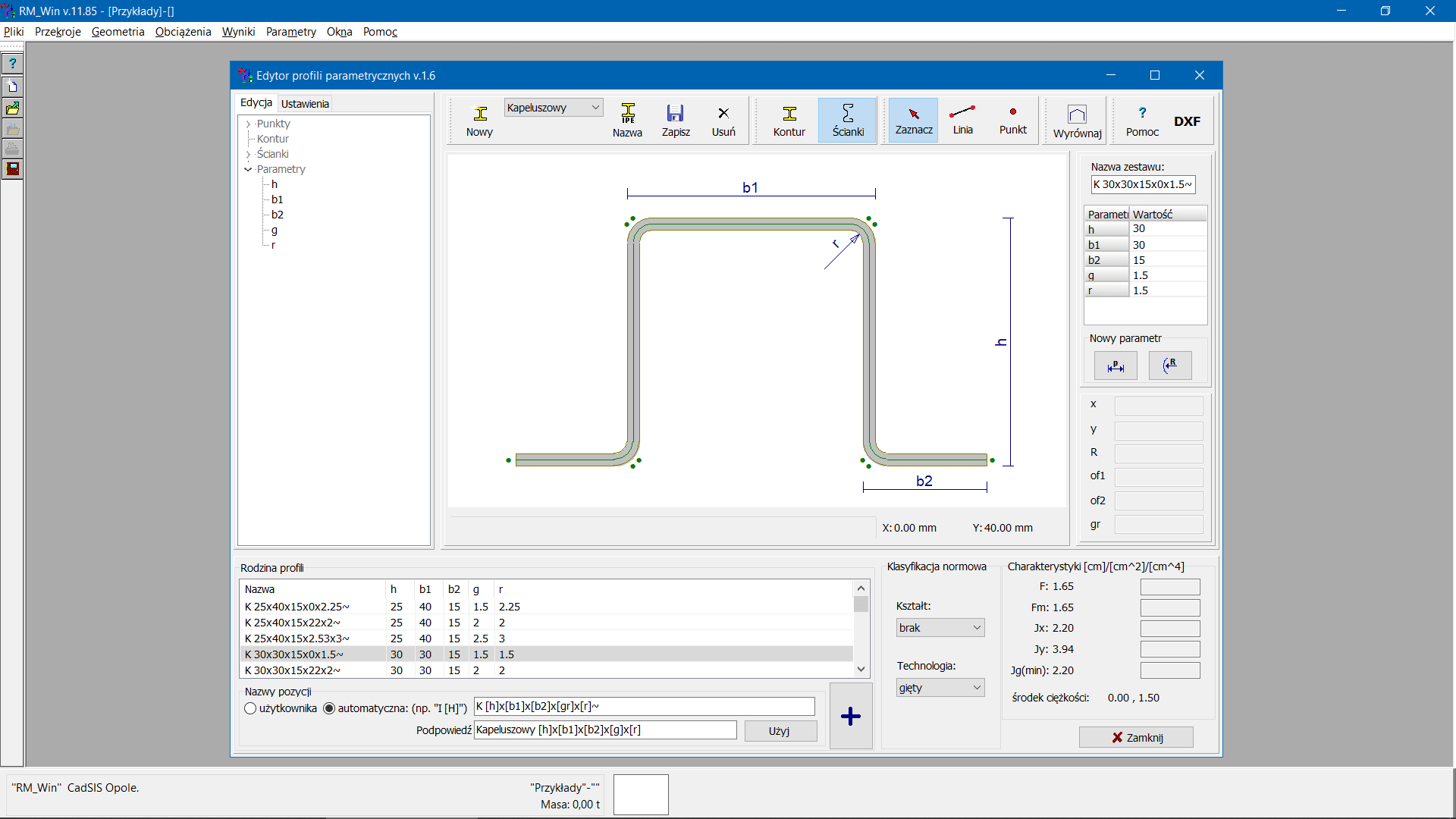The image size is (1456, 819).
Task: Select the r parameter in tree
Action: point(274,246)
